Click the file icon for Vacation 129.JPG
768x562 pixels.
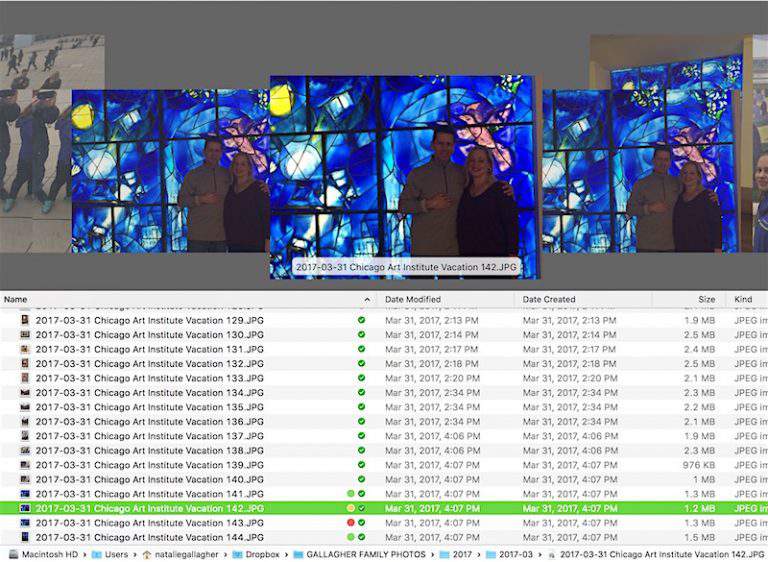[x=25, y=320]
